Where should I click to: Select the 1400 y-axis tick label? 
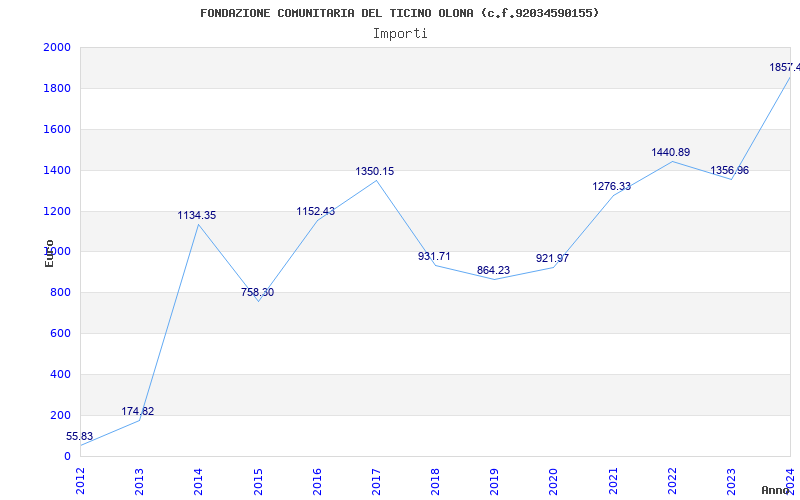57,170
